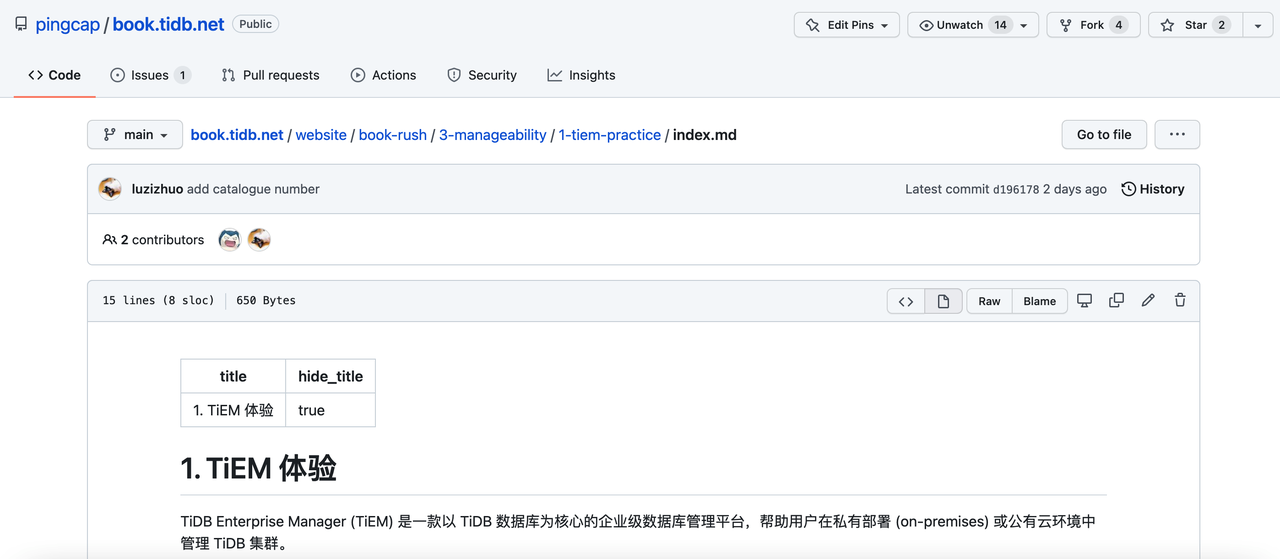Click the Issues count badge 1
Screen dimensions: 1280x559
(182, 75)
